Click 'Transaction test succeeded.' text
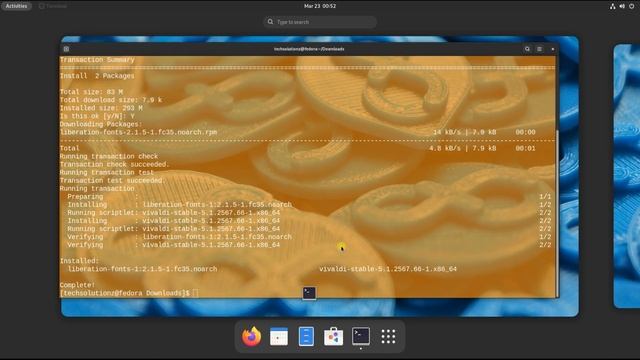 coord(112,180)
